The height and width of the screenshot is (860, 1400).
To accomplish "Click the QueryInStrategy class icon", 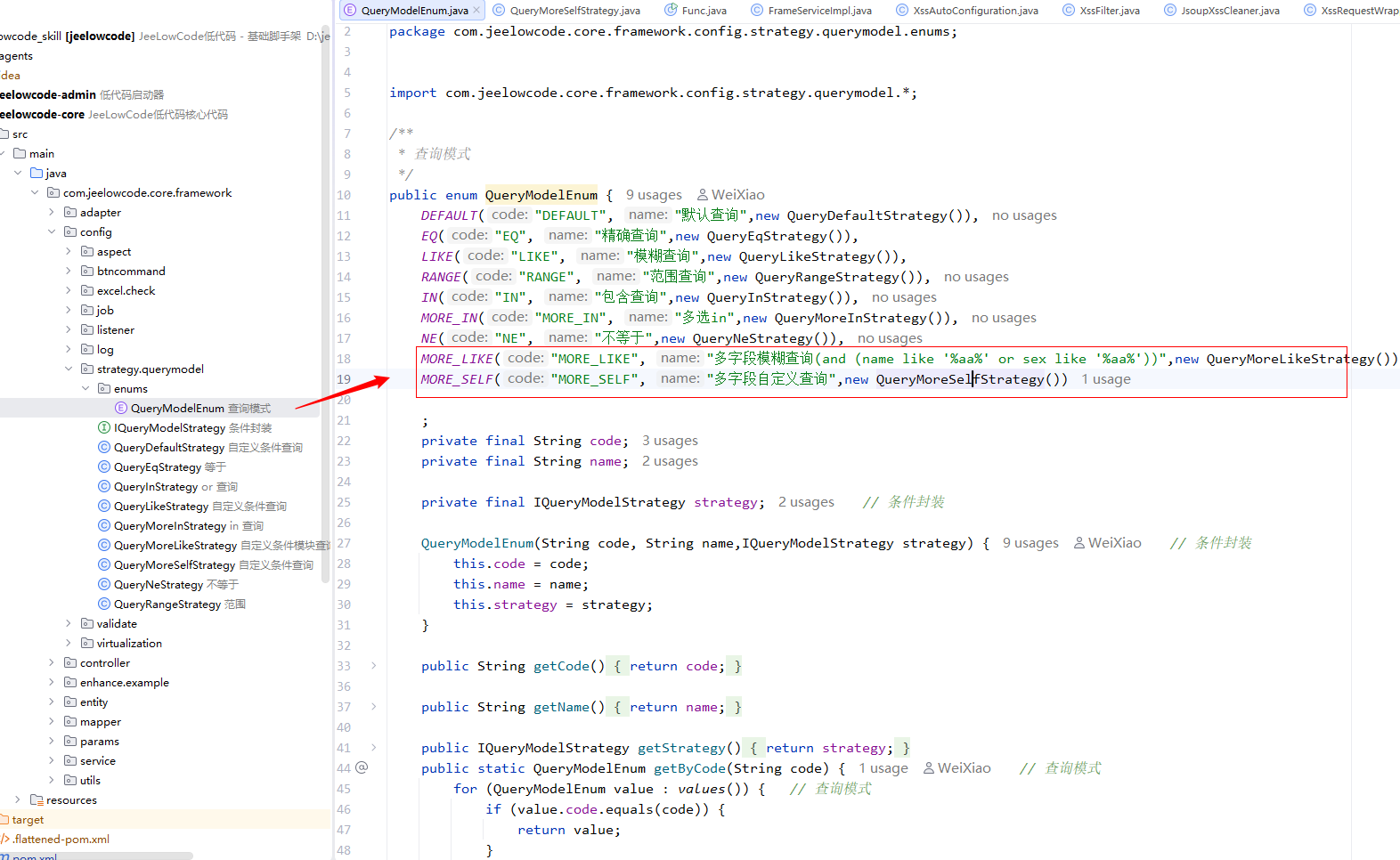I will (x=104, y=486).
